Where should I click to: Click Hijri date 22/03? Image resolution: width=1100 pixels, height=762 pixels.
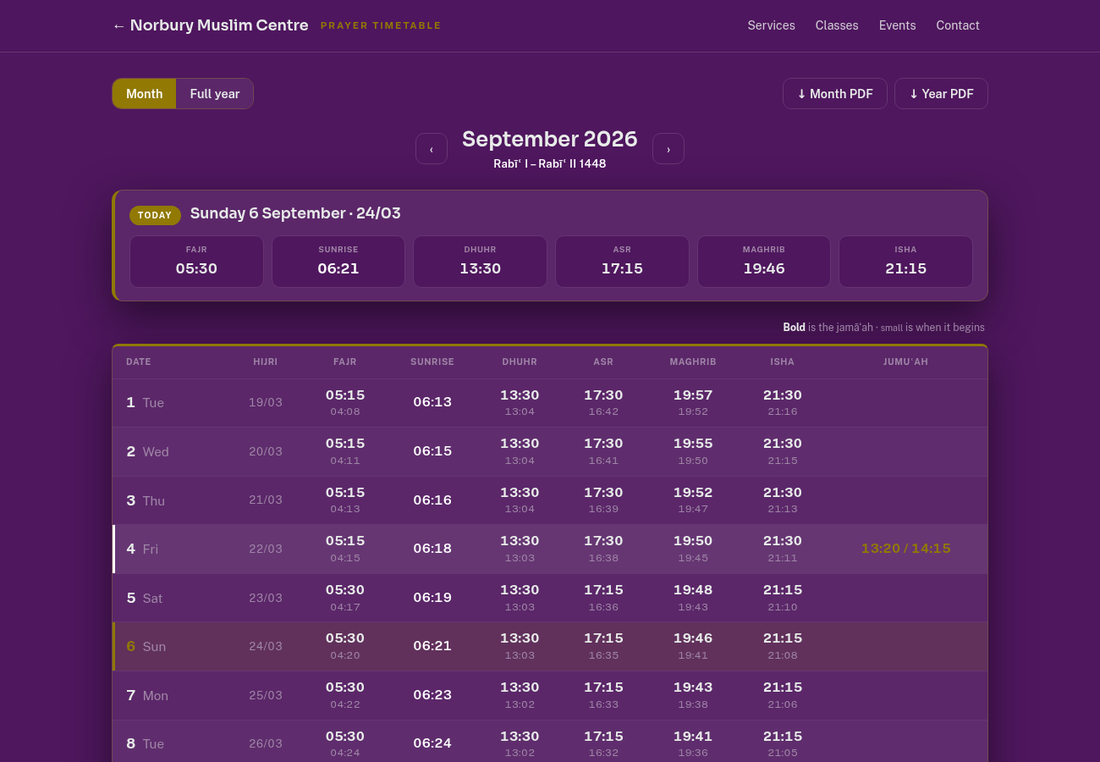(265, 549)
